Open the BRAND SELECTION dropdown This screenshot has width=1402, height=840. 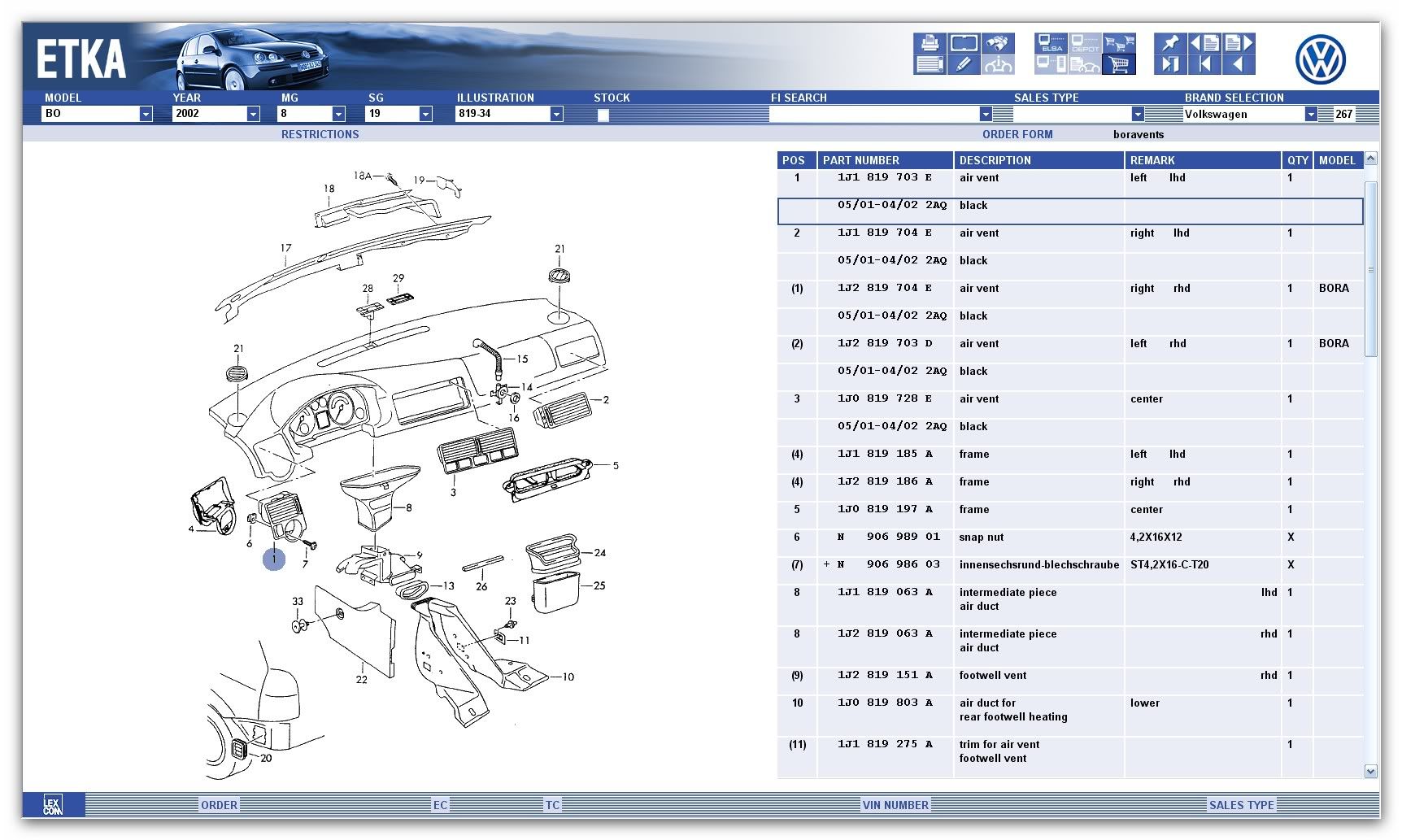(1311, 114)
